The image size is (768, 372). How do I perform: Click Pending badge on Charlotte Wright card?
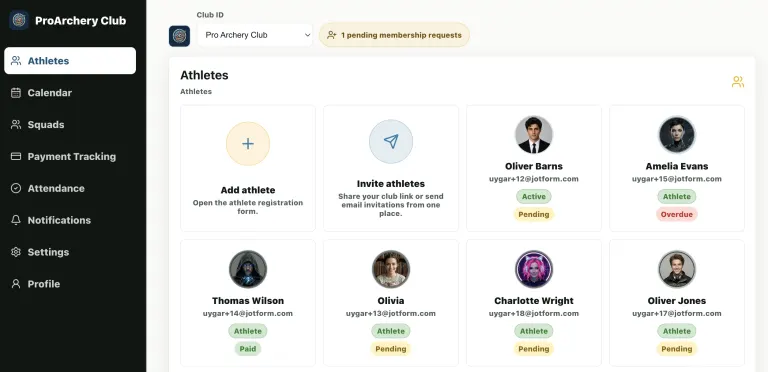(534, 349)
